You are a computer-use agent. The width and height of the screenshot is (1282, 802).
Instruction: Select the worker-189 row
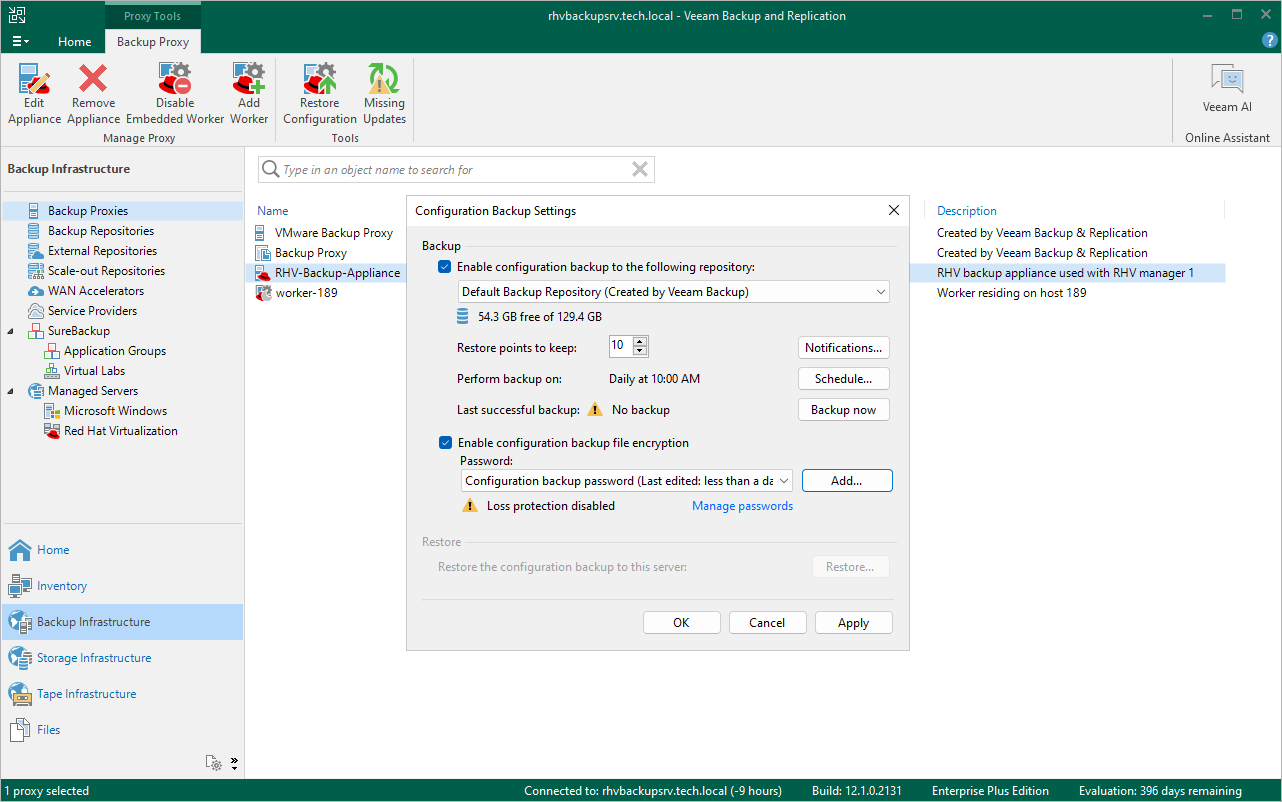click(x=308, y=293)
